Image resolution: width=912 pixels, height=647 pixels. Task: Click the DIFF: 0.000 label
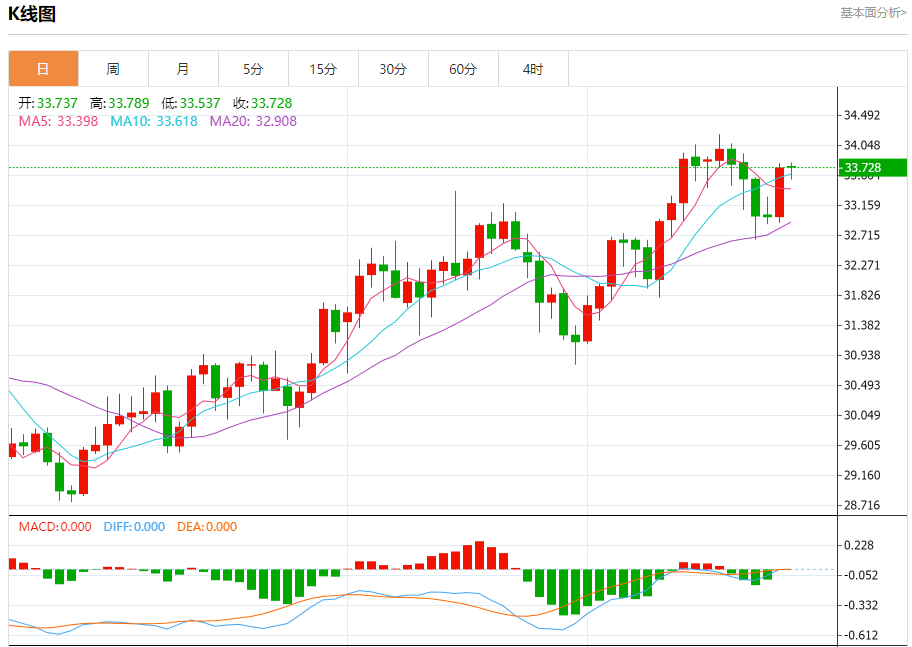135,527
